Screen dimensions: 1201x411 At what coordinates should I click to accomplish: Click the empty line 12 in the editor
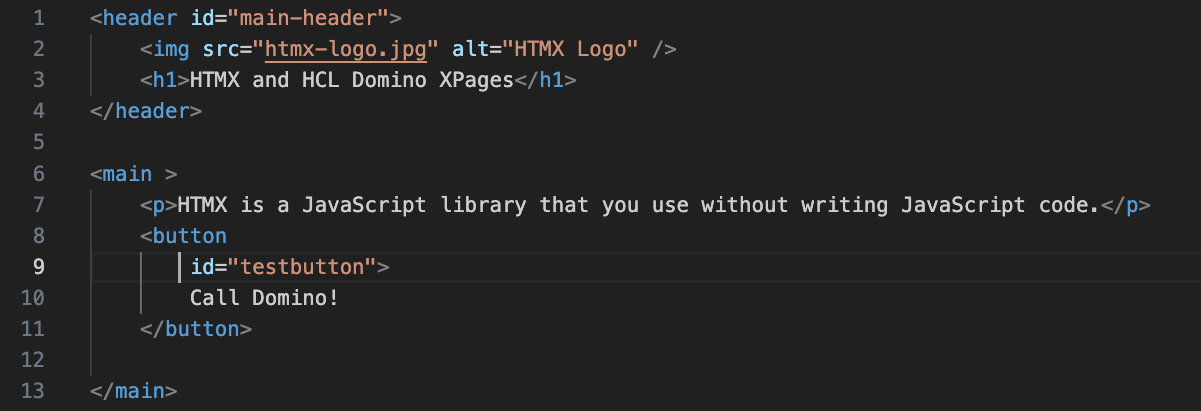(400, 360)
